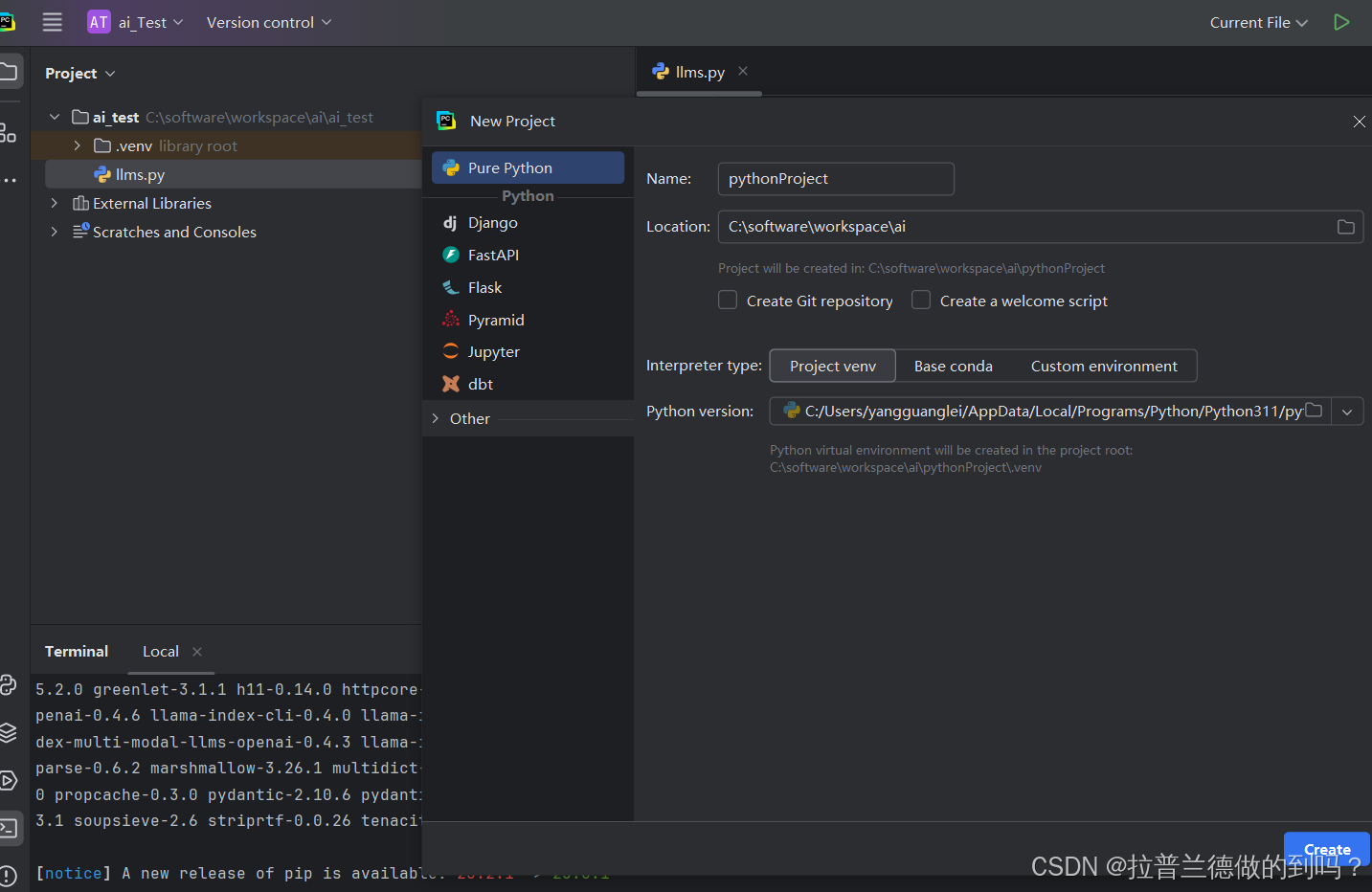The width and height of the screenshot is (1372, 892).
Task: Enable Create a welcome script checkbox
Action: 921,301
